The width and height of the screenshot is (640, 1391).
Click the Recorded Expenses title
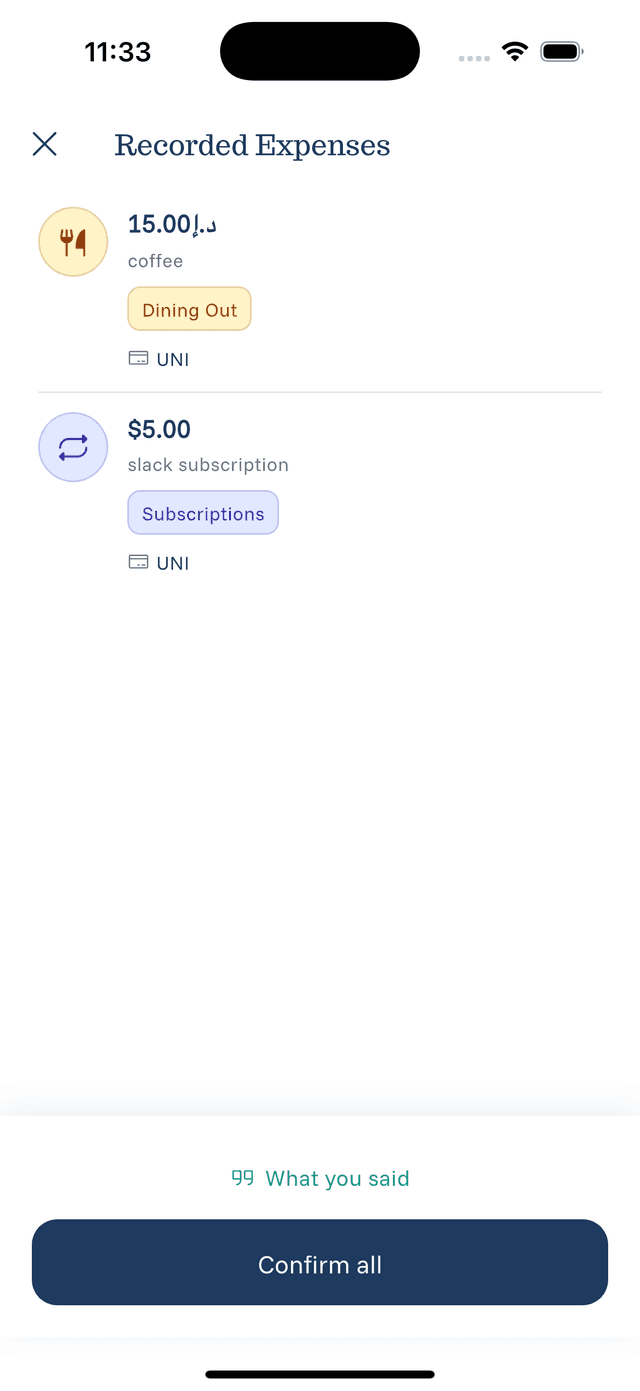click(x=253, y=145)
